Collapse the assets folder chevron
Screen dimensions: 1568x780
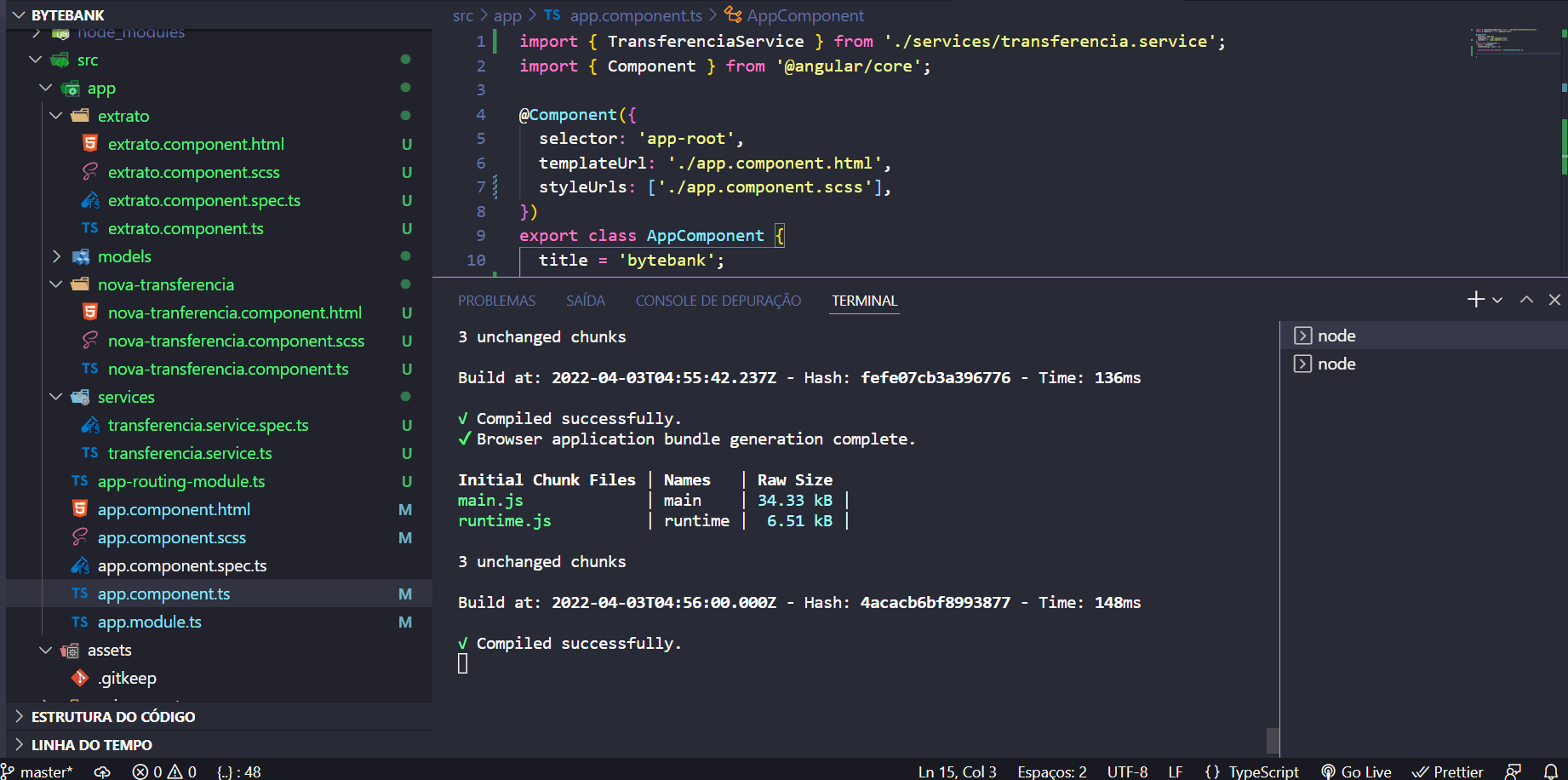coord(46,650)
